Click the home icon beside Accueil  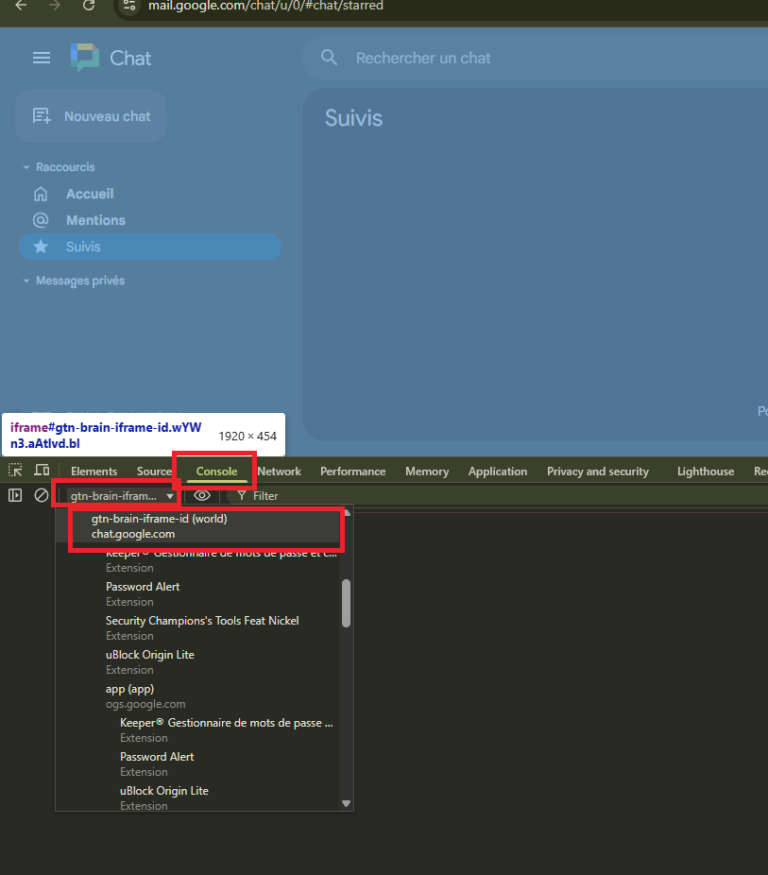coord(41,194)
